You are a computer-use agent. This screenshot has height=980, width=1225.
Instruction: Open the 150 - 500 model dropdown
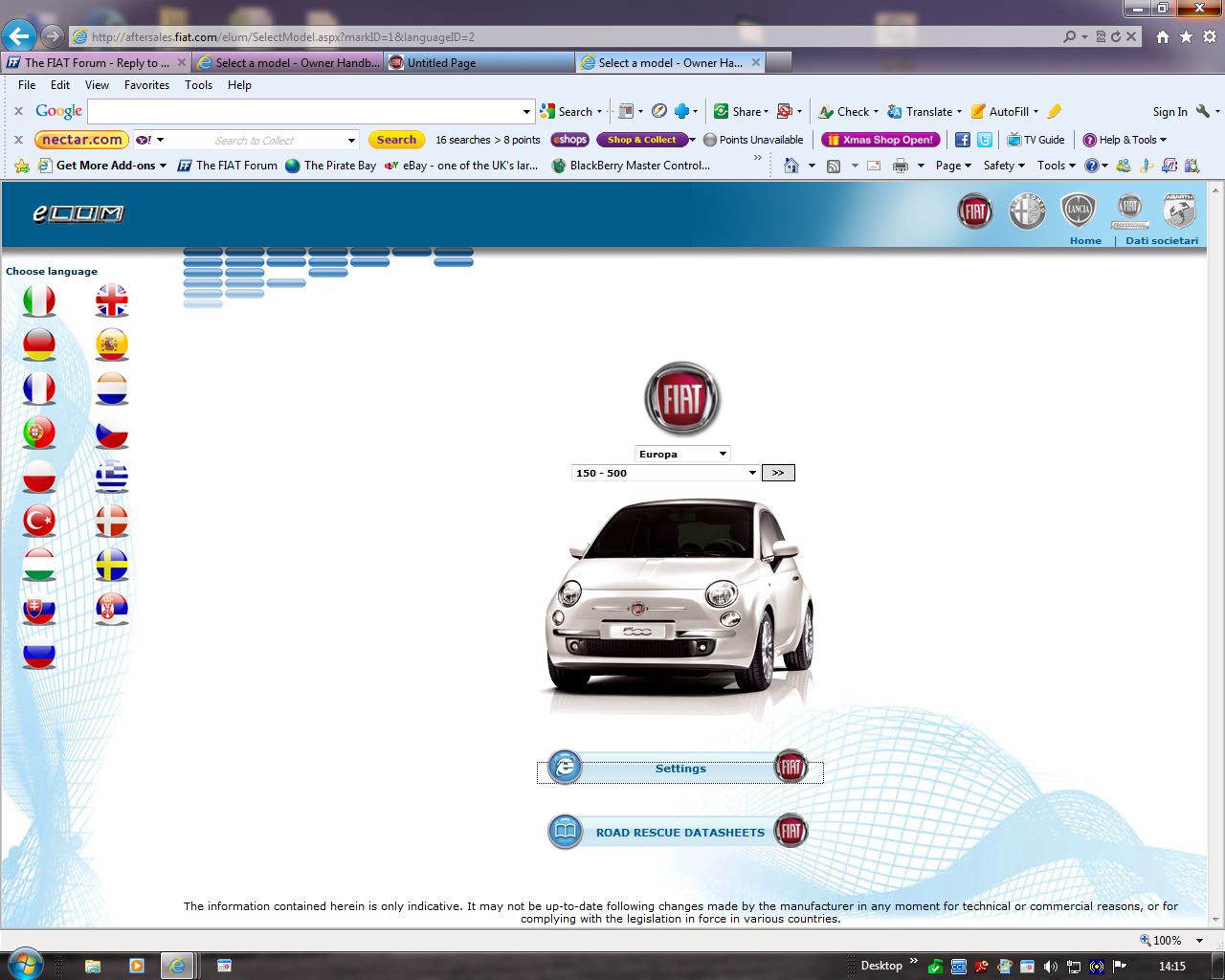pos(665,473)
